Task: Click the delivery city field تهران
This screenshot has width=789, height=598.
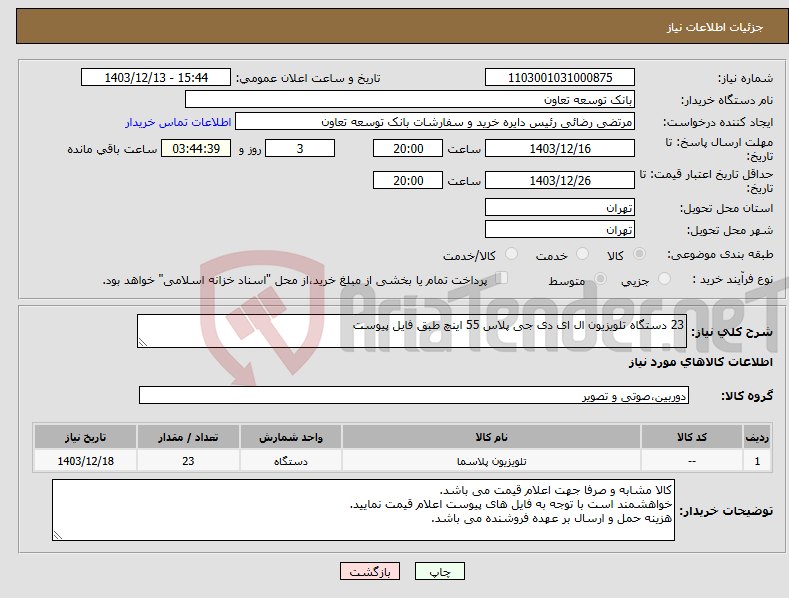Action: click(560, 230)
